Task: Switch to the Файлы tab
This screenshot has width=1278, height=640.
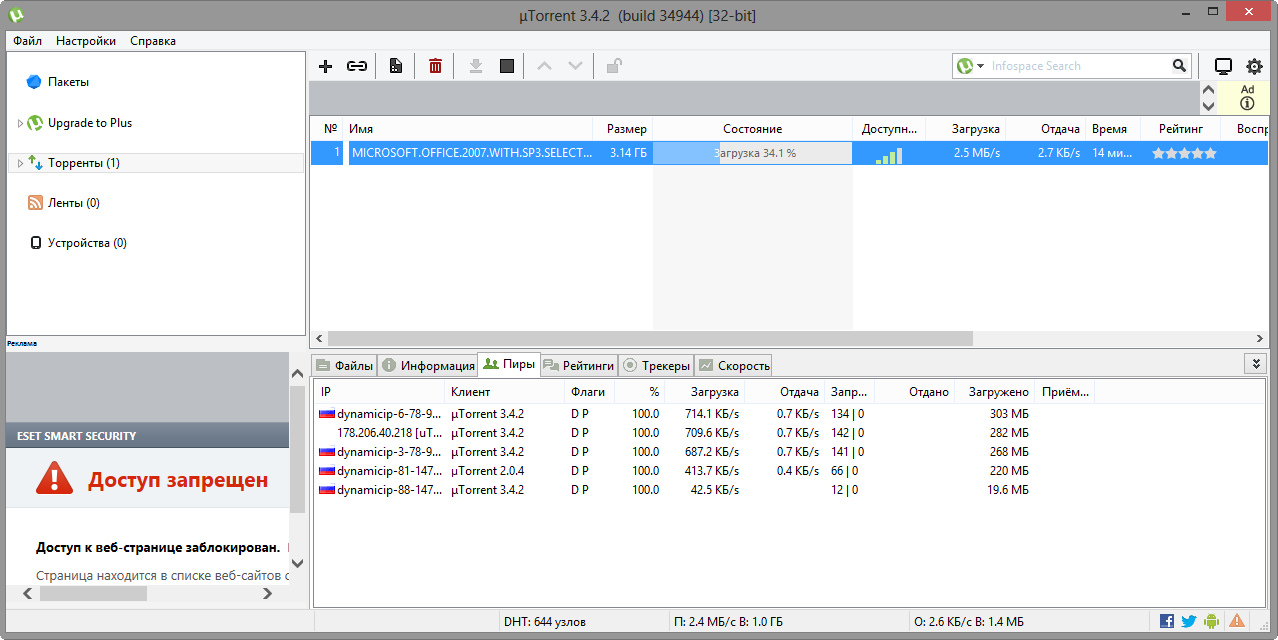Action: pos(345,365)
